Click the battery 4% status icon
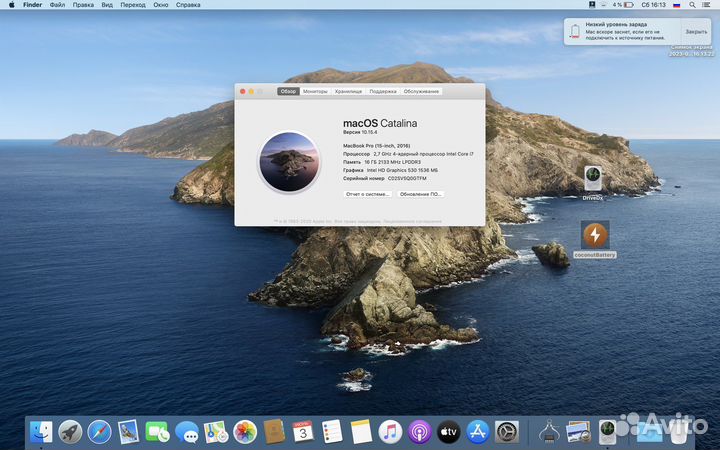The image size is (720, 450). coord(623,5)
